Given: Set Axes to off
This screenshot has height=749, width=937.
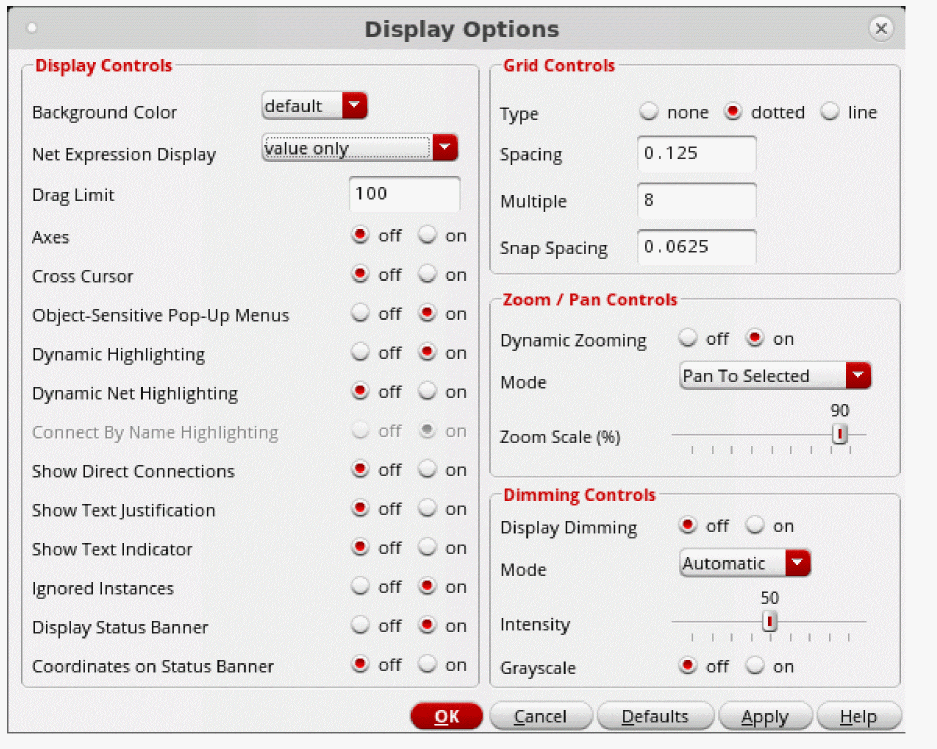Looking at the screenshot, I should pyautogui.click(x=360, y=235).
